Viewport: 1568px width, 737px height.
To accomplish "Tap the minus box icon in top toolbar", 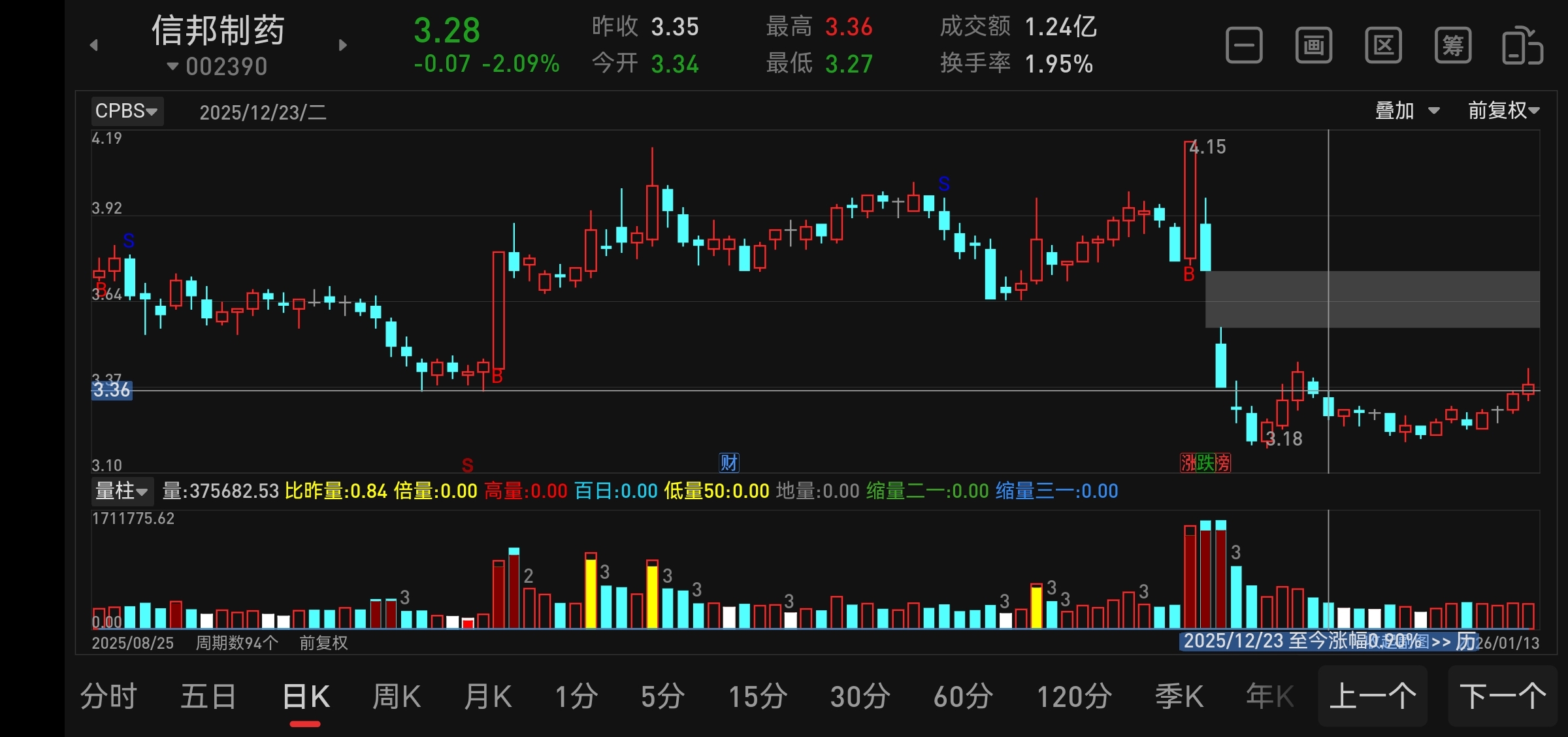I will pos(1244,46).
